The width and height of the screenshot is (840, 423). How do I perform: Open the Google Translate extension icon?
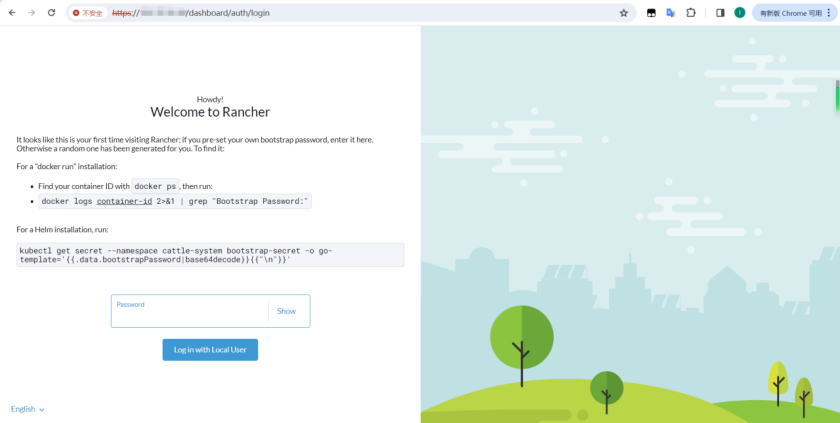click(670, 13)
